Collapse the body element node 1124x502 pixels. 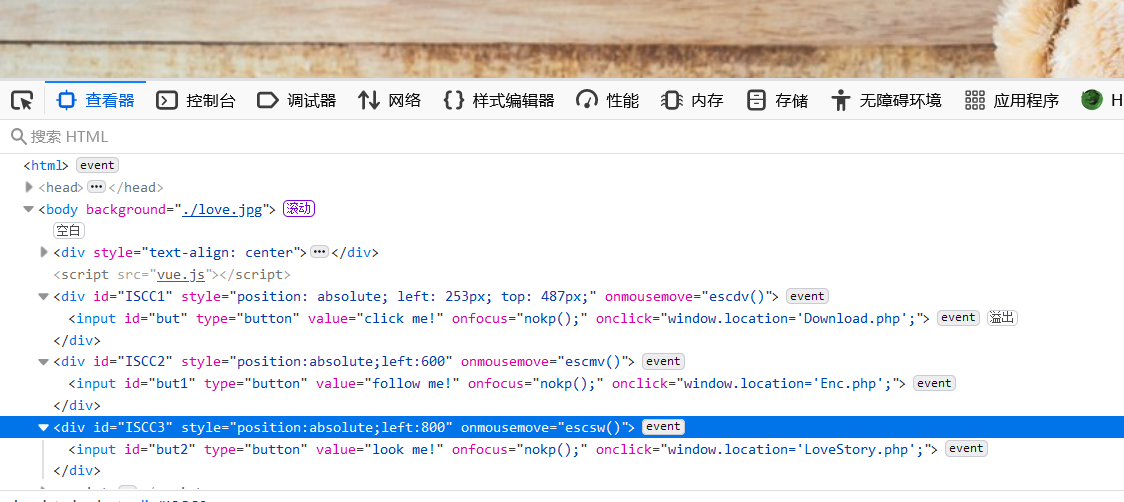click(29, 209)
